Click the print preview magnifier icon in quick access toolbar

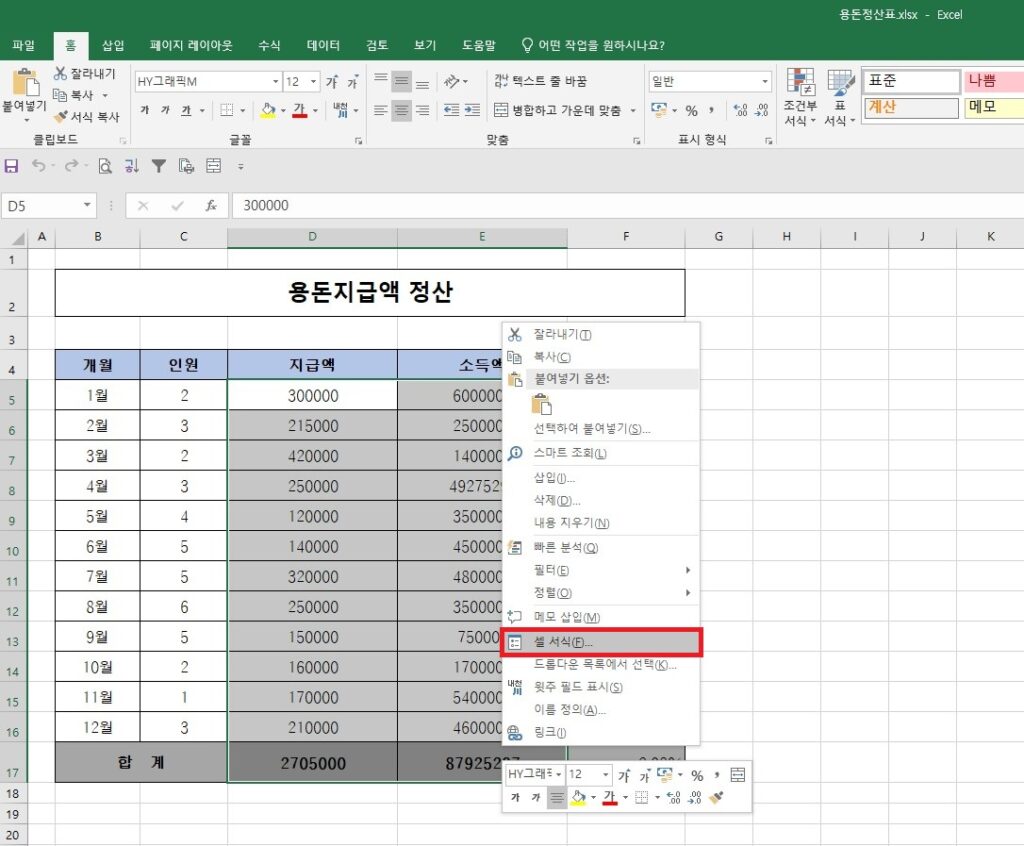[104, 166]
